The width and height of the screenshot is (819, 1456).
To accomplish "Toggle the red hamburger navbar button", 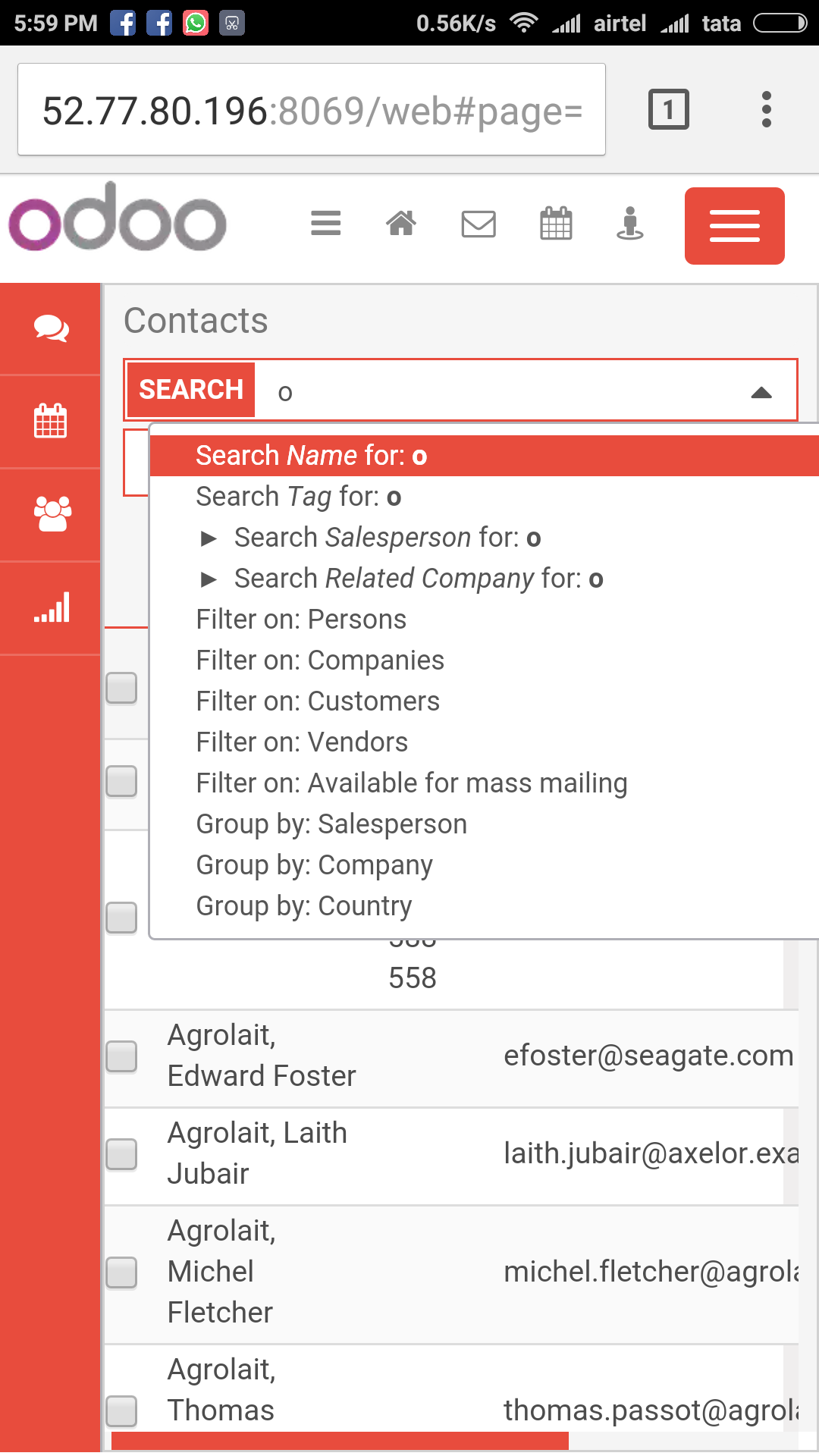I will click(x=734, y=226).
